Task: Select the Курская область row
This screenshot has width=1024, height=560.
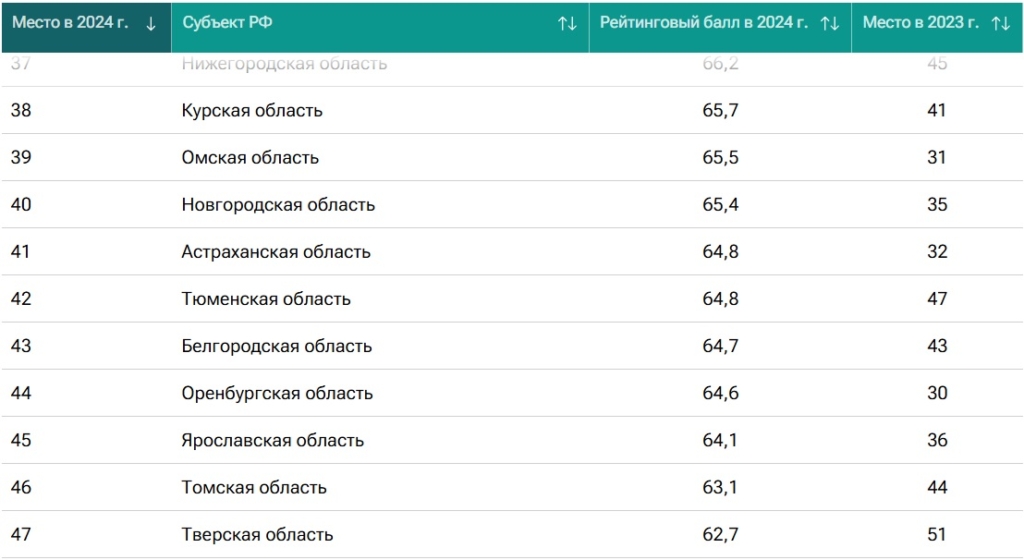Action: click(252, 111)
